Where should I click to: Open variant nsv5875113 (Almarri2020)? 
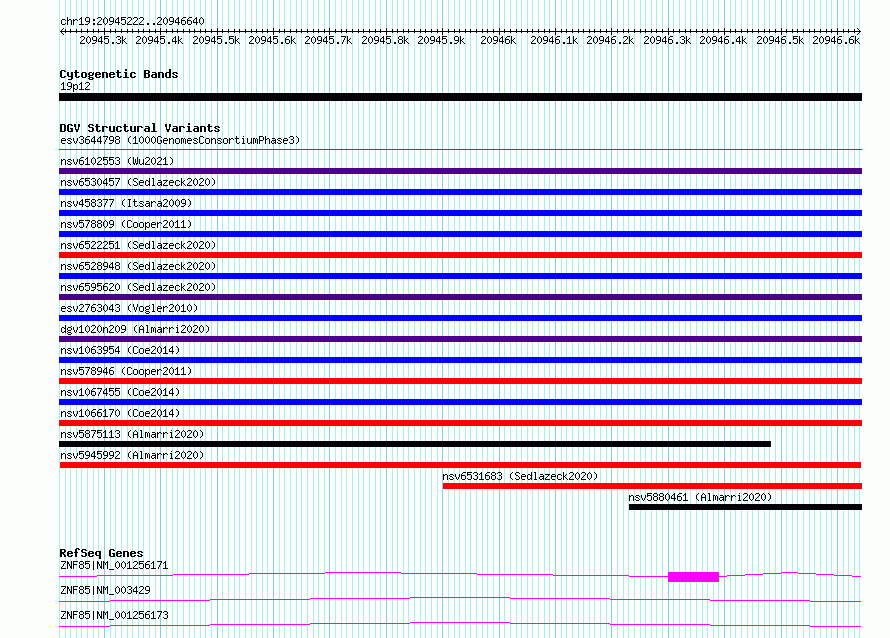coord(132,434)
